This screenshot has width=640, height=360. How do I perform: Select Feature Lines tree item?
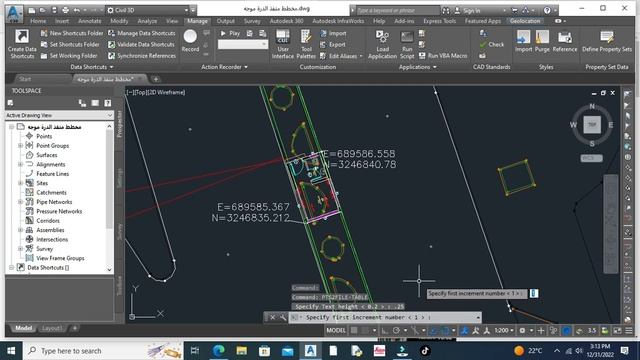click(53, 174)
